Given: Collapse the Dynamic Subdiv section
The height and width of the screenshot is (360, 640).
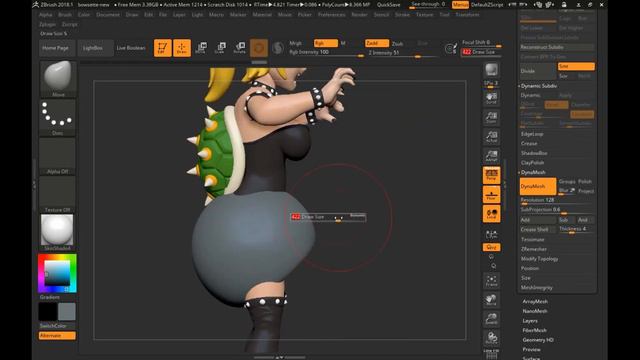Looking at the screenshot, I should click(539, 86).
